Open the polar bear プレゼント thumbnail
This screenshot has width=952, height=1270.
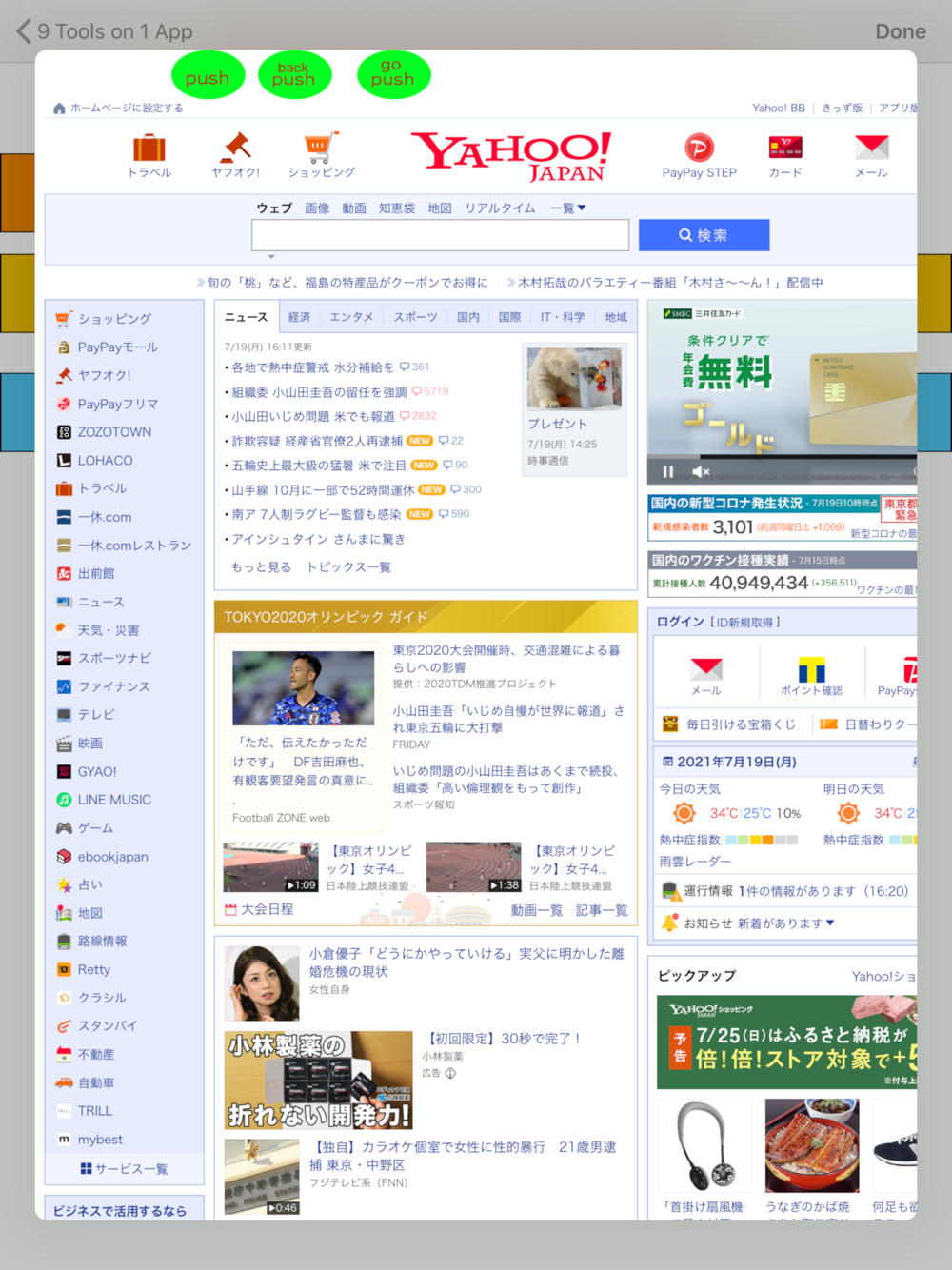coord(575,377)
